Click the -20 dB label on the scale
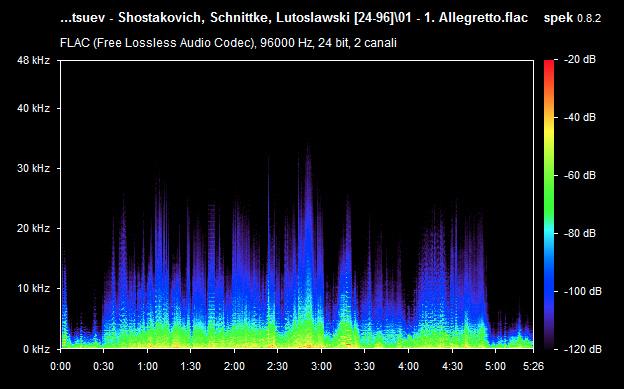The height and width of the screenshot is (389, 624). tap(580, 60)
